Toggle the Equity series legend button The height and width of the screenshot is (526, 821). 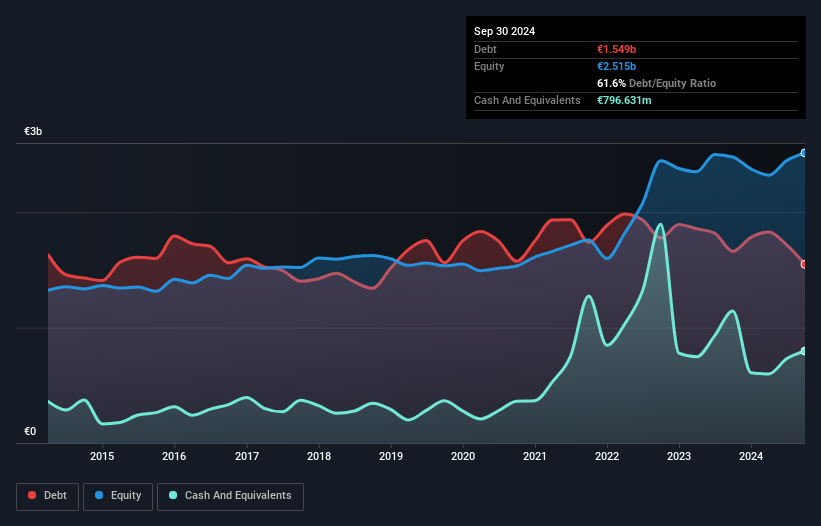pos(118,496)
